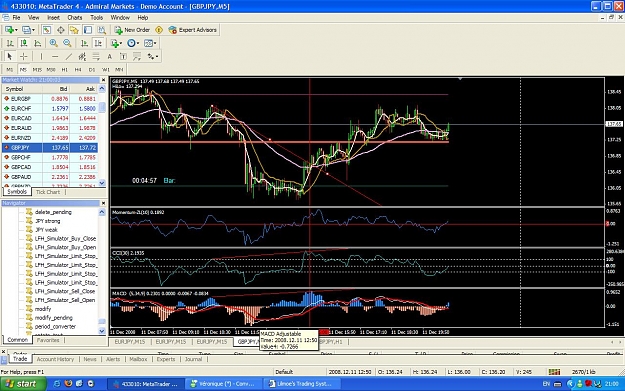625x391 pixels.
Task: Close the Navigator panel
Action: 103,203
